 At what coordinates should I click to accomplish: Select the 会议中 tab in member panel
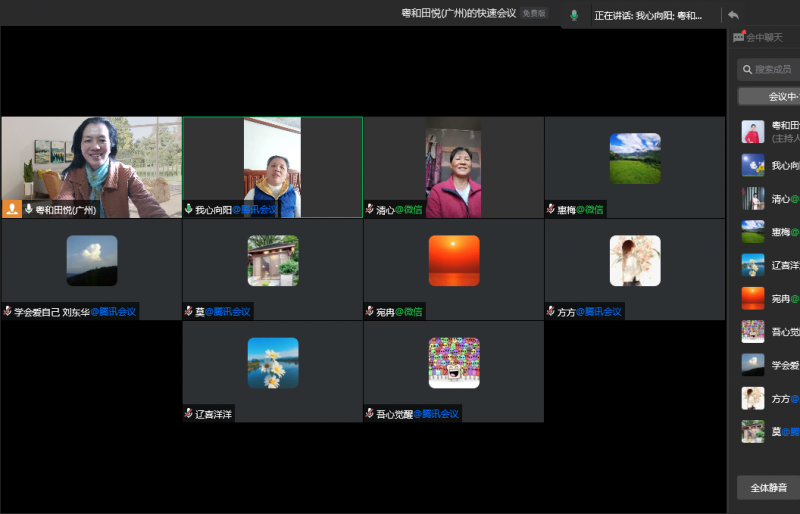[770, 97]
